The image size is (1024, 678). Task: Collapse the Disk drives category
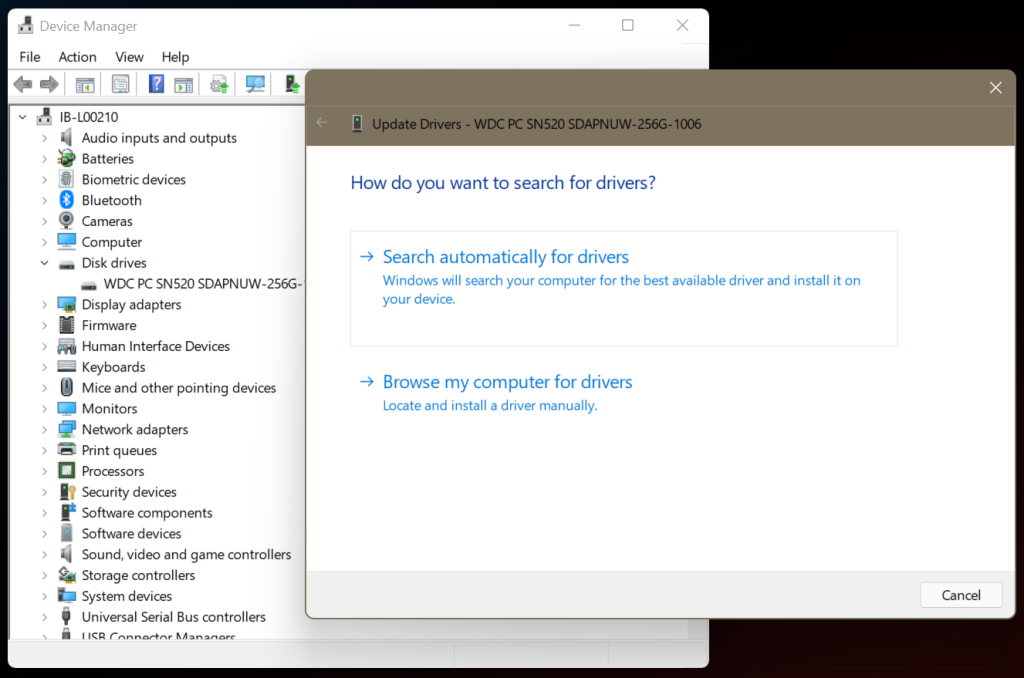coord(44,263)
